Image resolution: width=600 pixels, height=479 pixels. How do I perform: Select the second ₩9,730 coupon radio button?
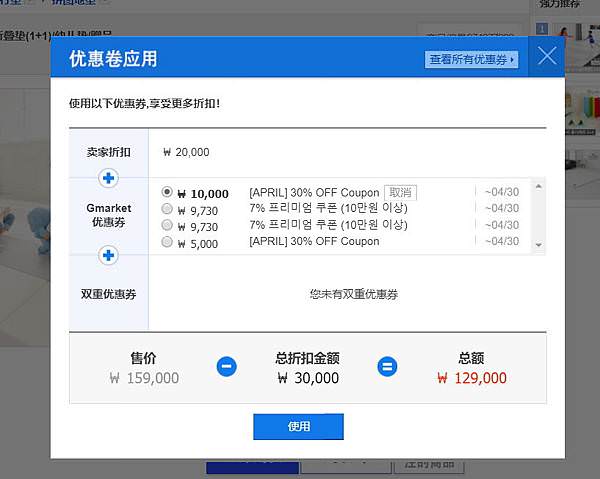tap(167, 225)
